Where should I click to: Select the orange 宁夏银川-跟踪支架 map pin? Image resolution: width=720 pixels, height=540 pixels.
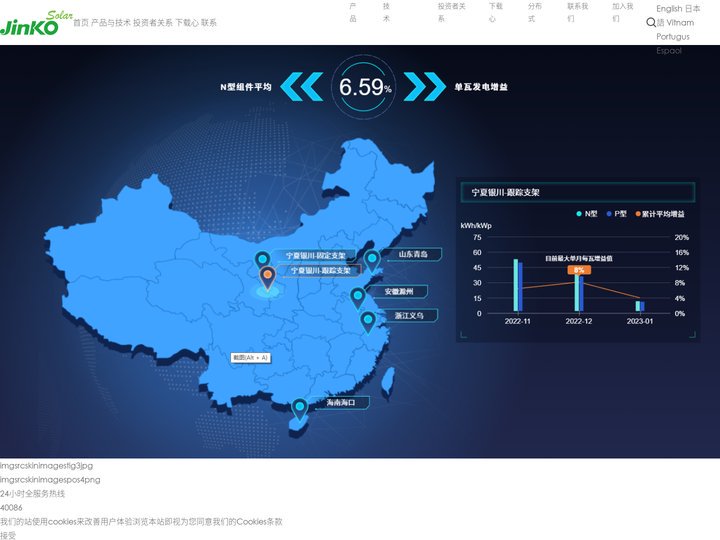(x=267, y=278)
